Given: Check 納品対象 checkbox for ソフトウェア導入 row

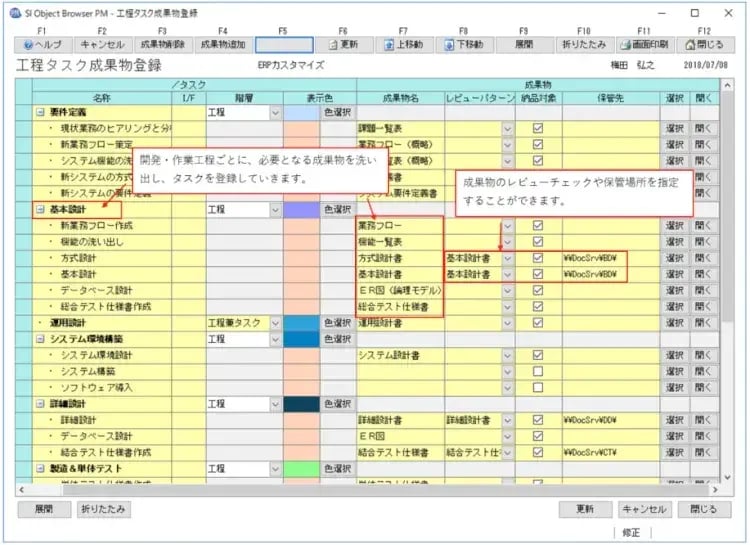Looking at the screenshot, I should (538, 387).
